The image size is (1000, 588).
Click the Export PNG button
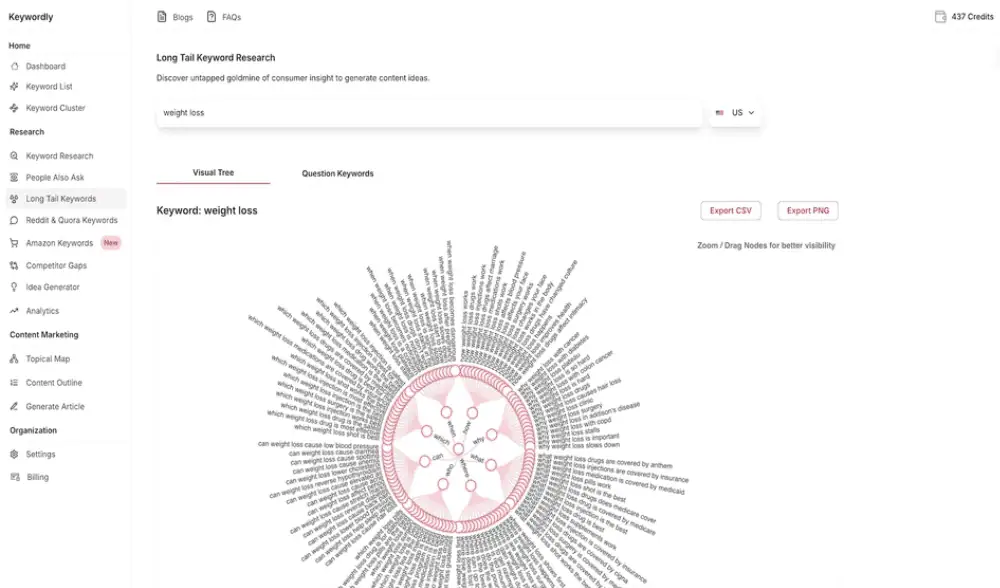pos(807,211)
